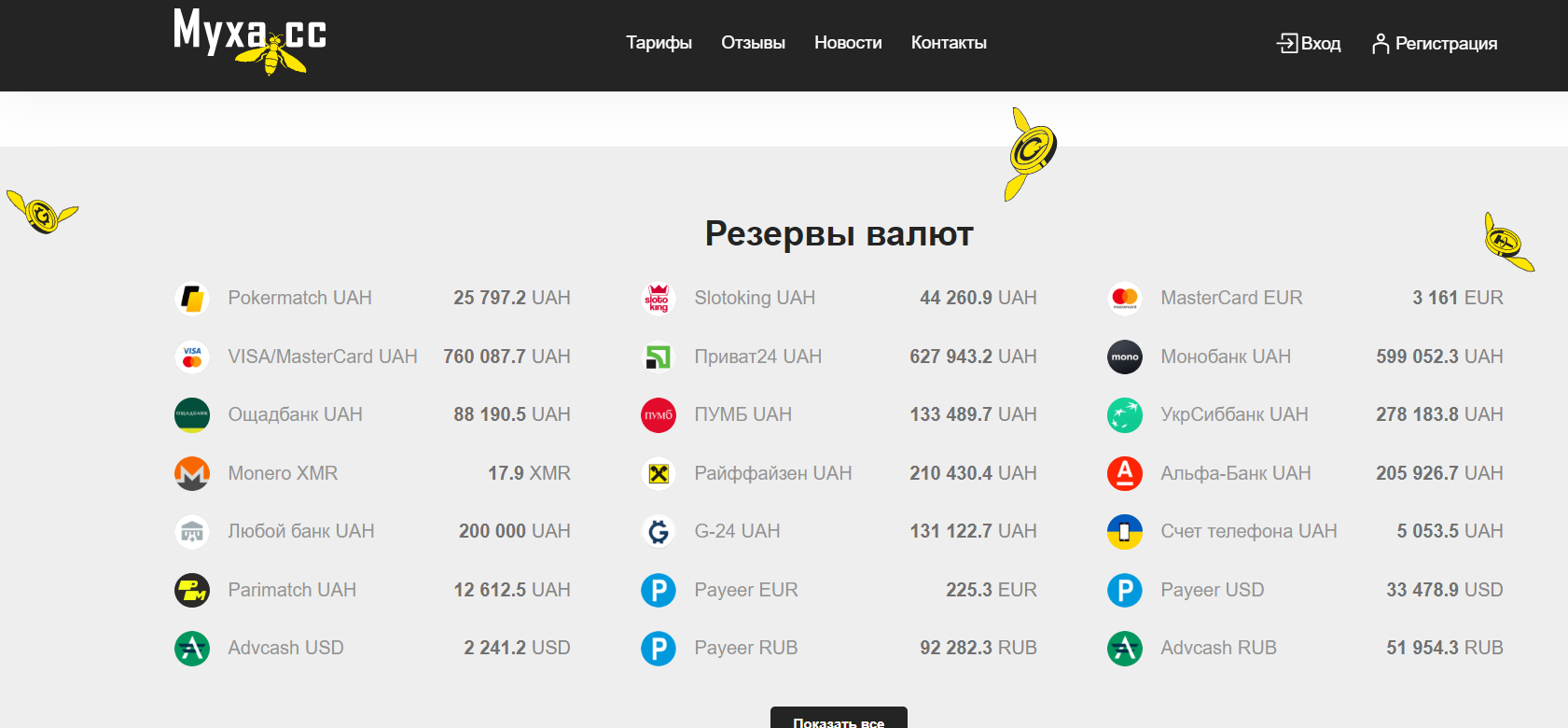The width and height of the screenshot is (1568, 728).
Task: Select the Monero XMR label
Action: [283, 473]
